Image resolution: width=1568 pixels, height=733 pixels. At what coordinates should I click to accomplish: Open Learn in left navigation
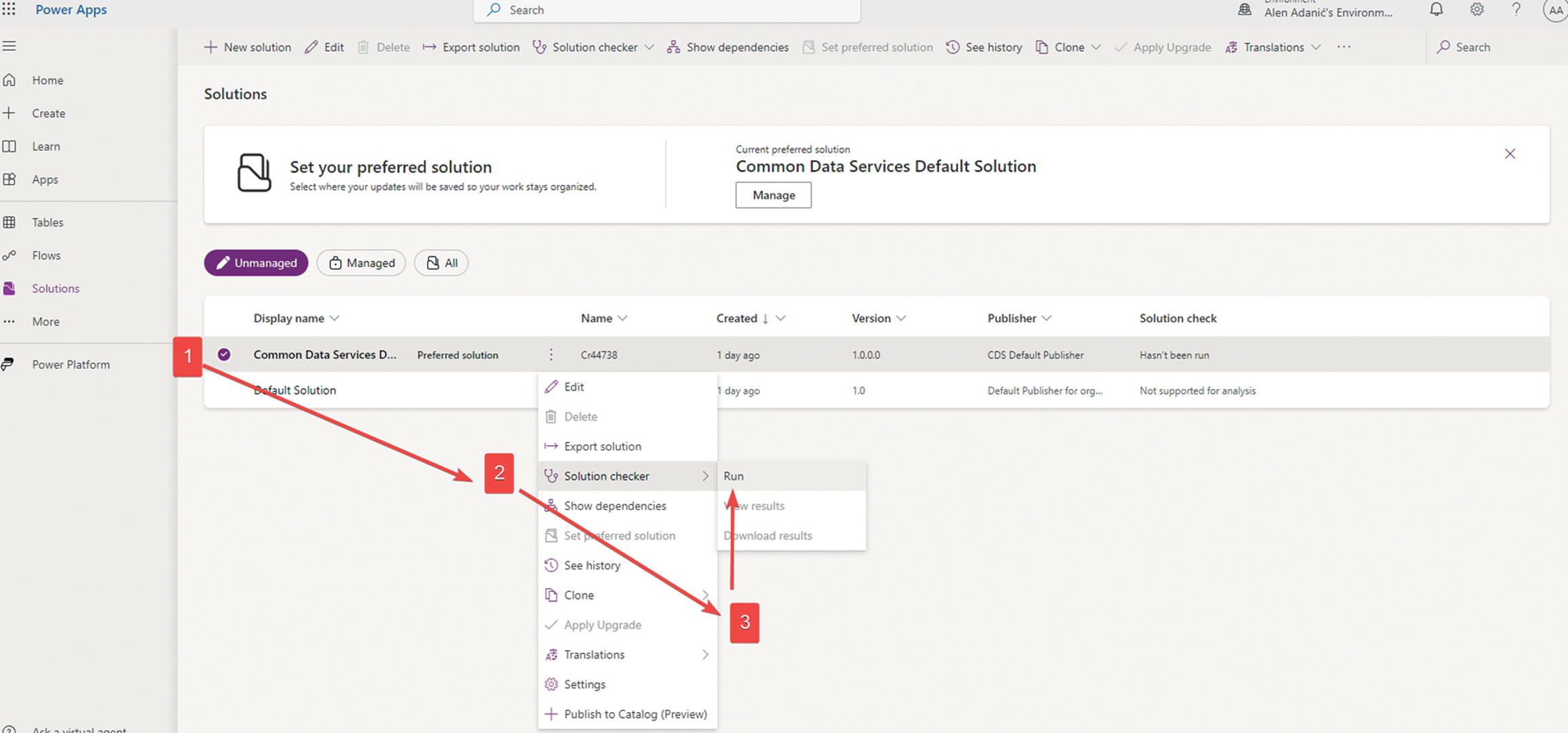[x=45, y=147]
